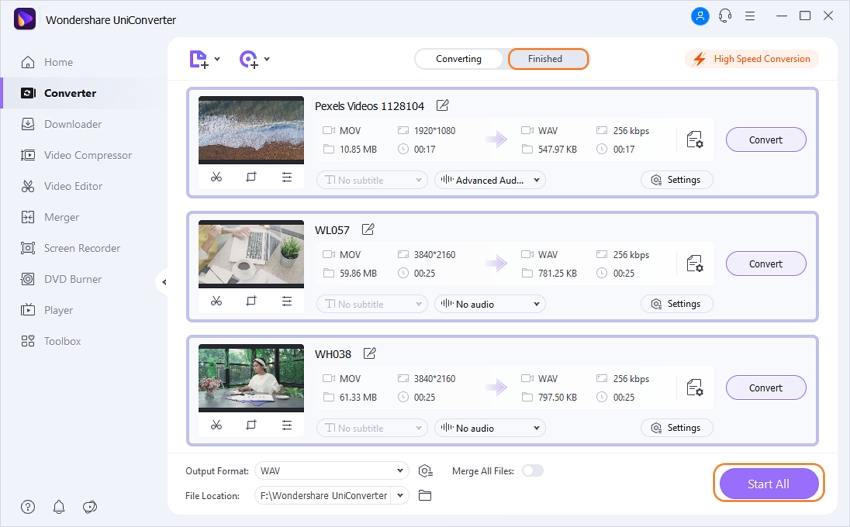This screenshot has width=850, height=527.
Task: Click the WH038 woman thumbnail
Action: pyautogui.click(x=251, y=378)
